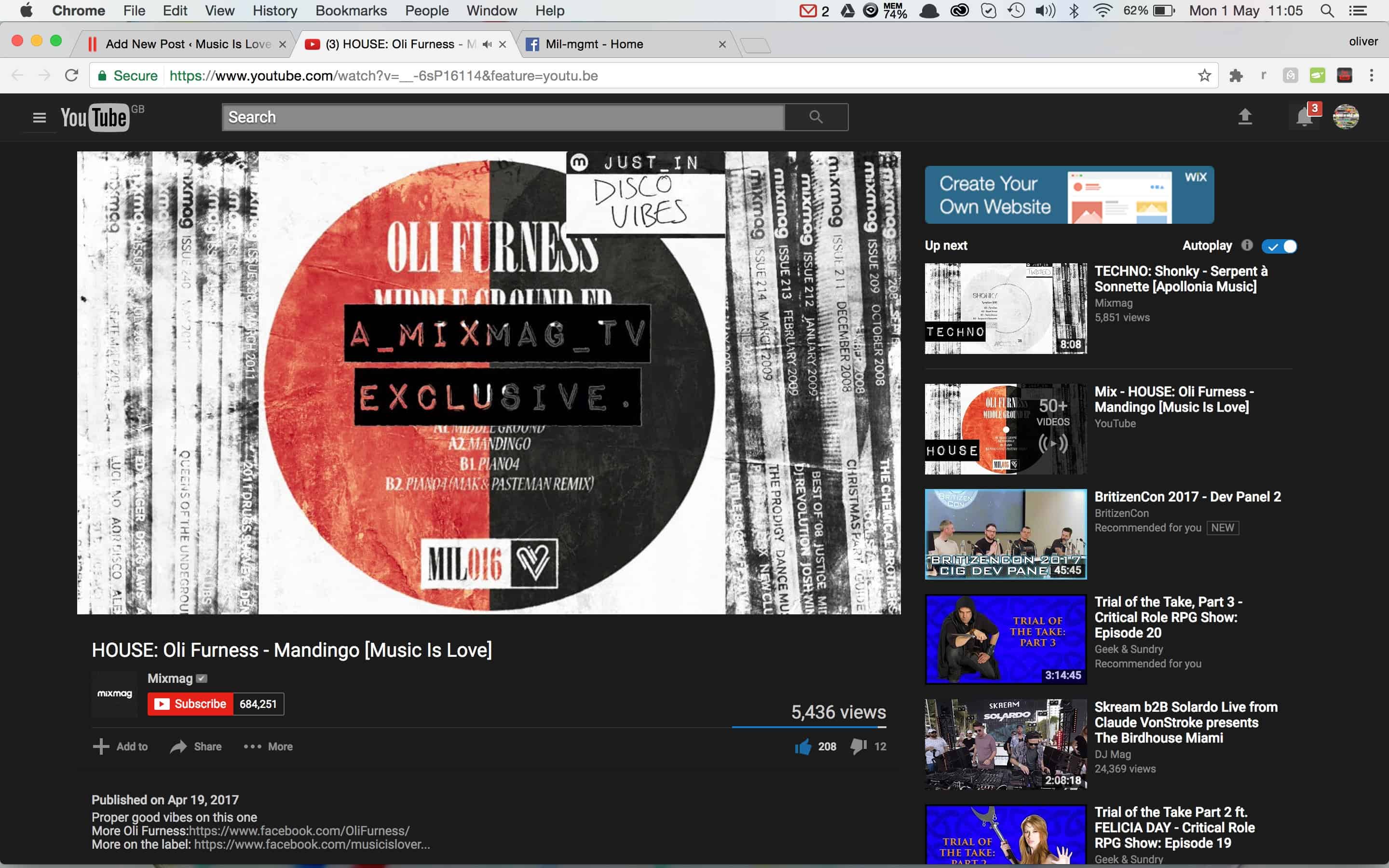Click the DJ Mag channel name
The height and width of the screenshot is (868, 1389).
tap(1112, 754)
